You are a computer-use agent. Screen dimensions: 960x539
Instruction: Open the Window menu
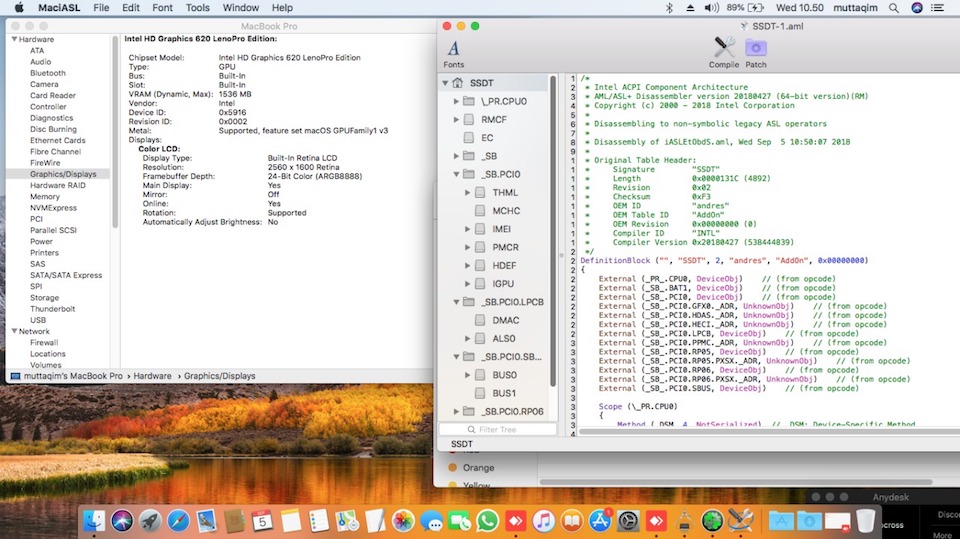(x=240, y=8)
